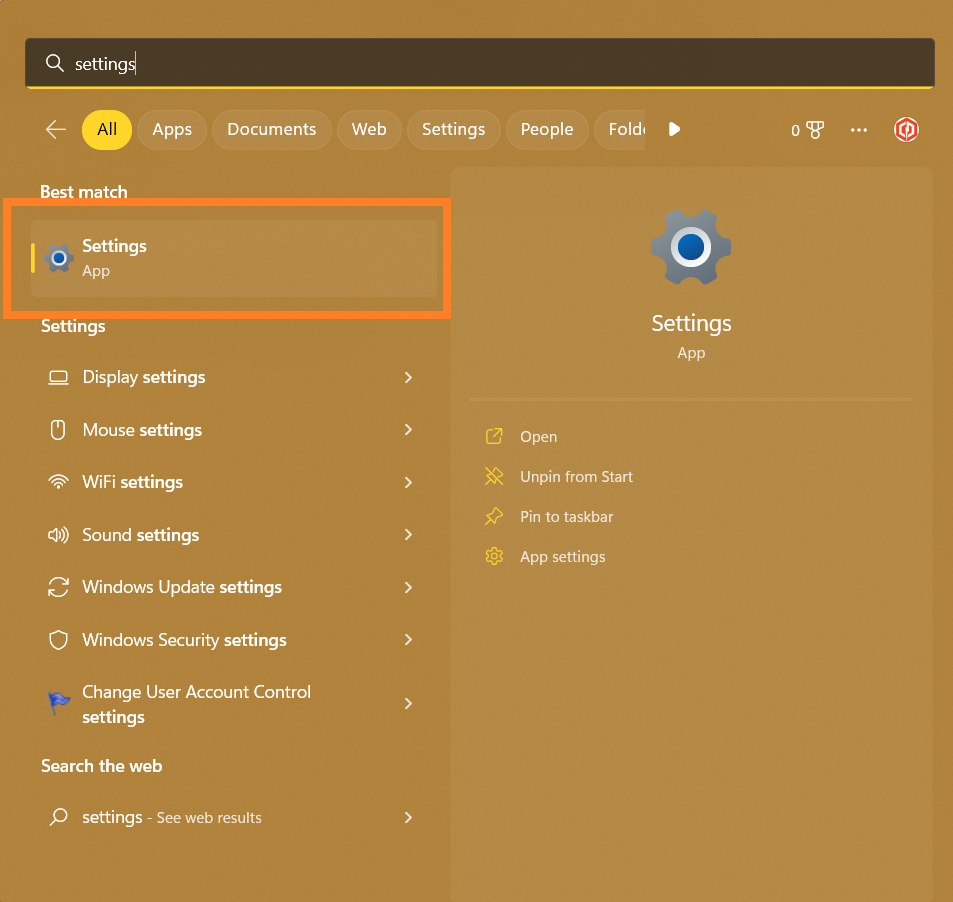Screen dimensions: 953x902
Task: Switch to the Documents filter tab
Action: coord(272,129)
